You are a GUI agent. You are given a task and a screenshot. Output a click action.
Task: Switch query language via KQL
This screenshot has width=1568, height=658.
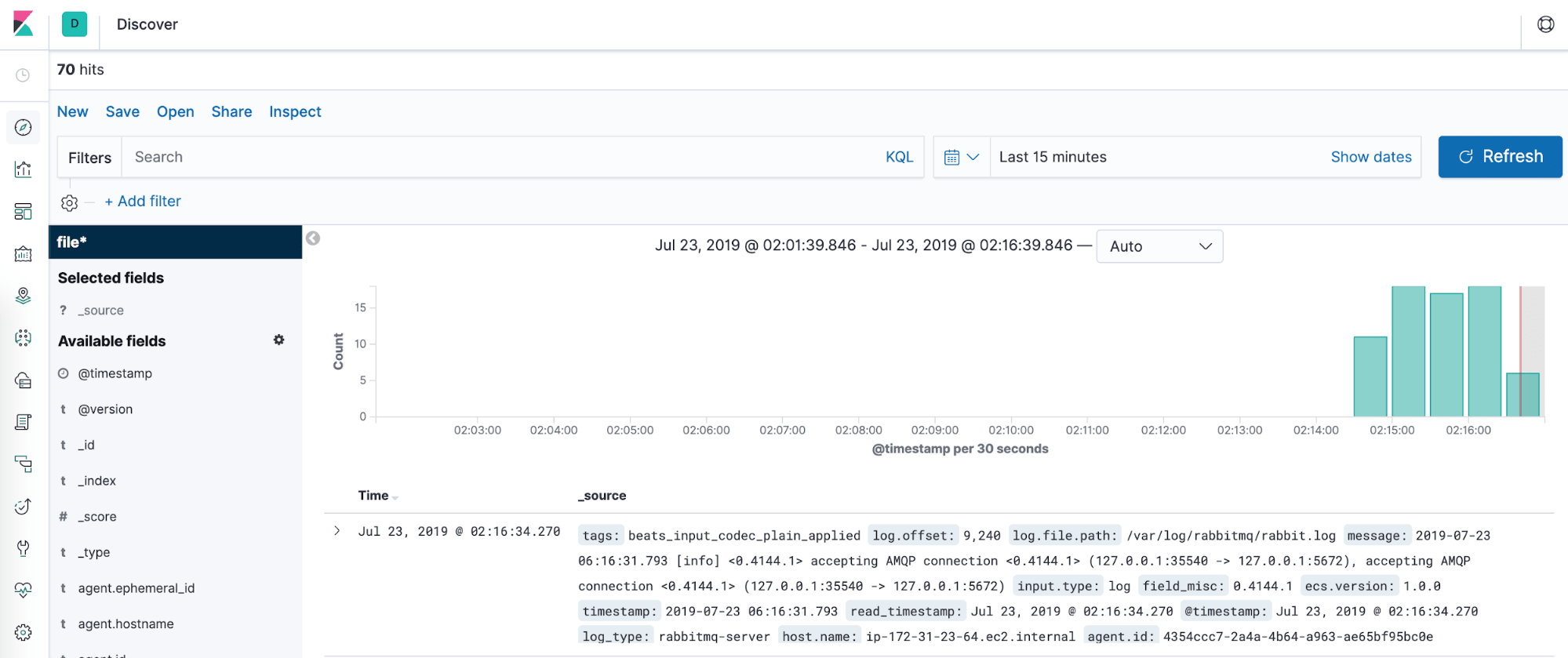tap(899, 157)
